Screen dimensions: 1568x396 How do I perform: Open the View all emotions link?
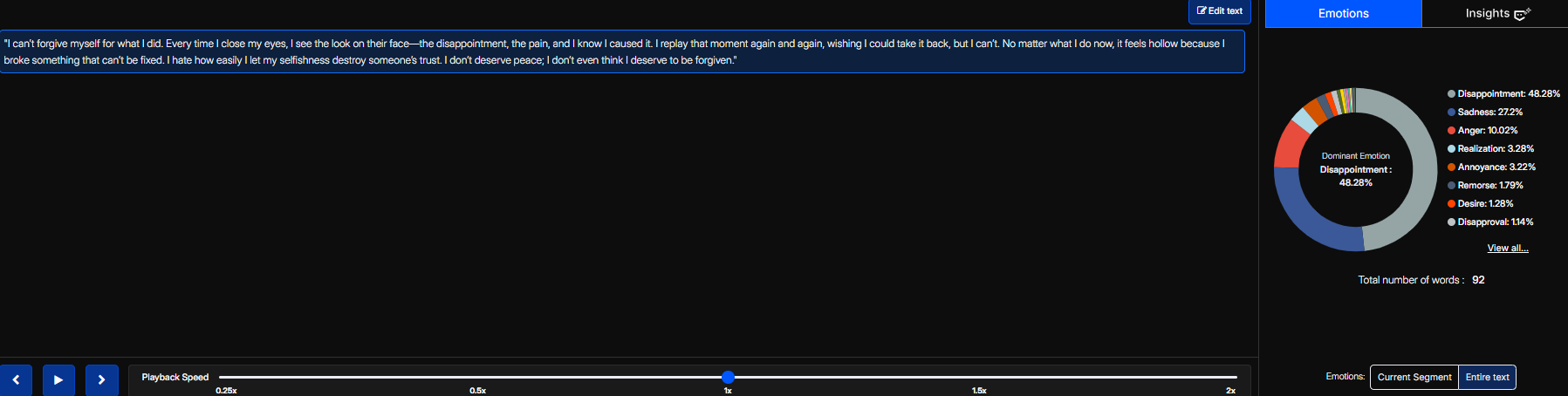(1507, 248)
